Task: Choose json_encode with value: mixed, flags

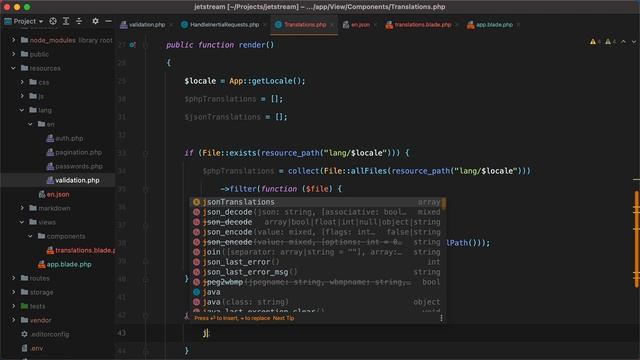Action: click(317, 232)
